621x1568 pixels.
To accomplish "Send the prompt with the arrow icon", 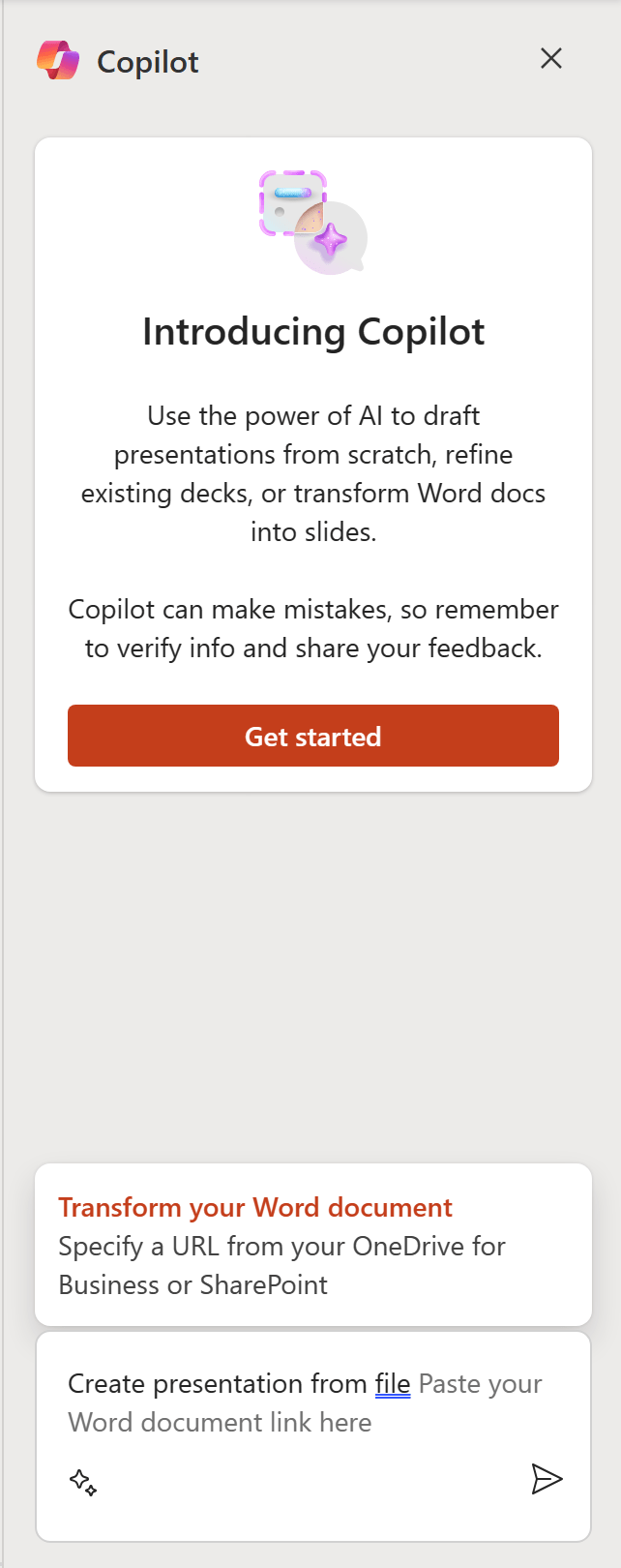I will click(547, 1479).
